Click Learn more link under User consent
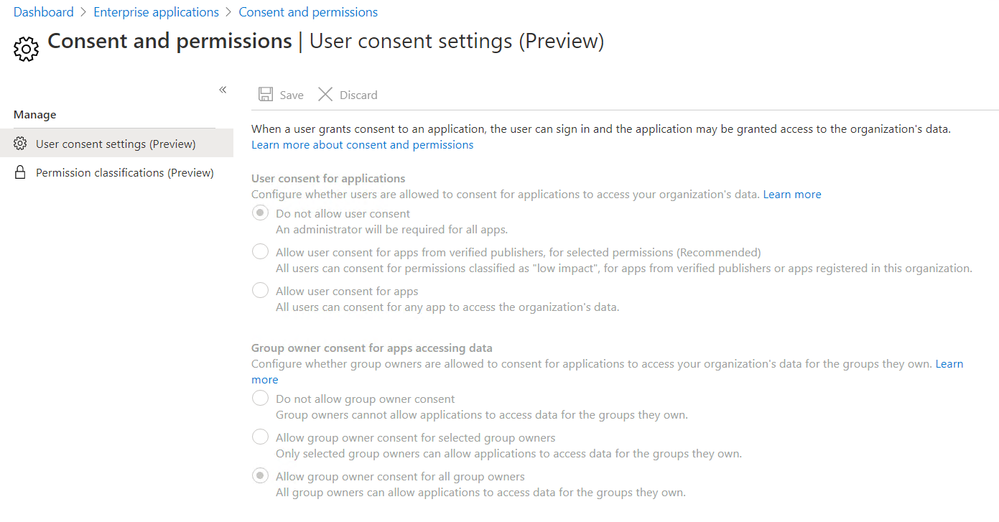The image size is (999, 522). pos(792,194)
